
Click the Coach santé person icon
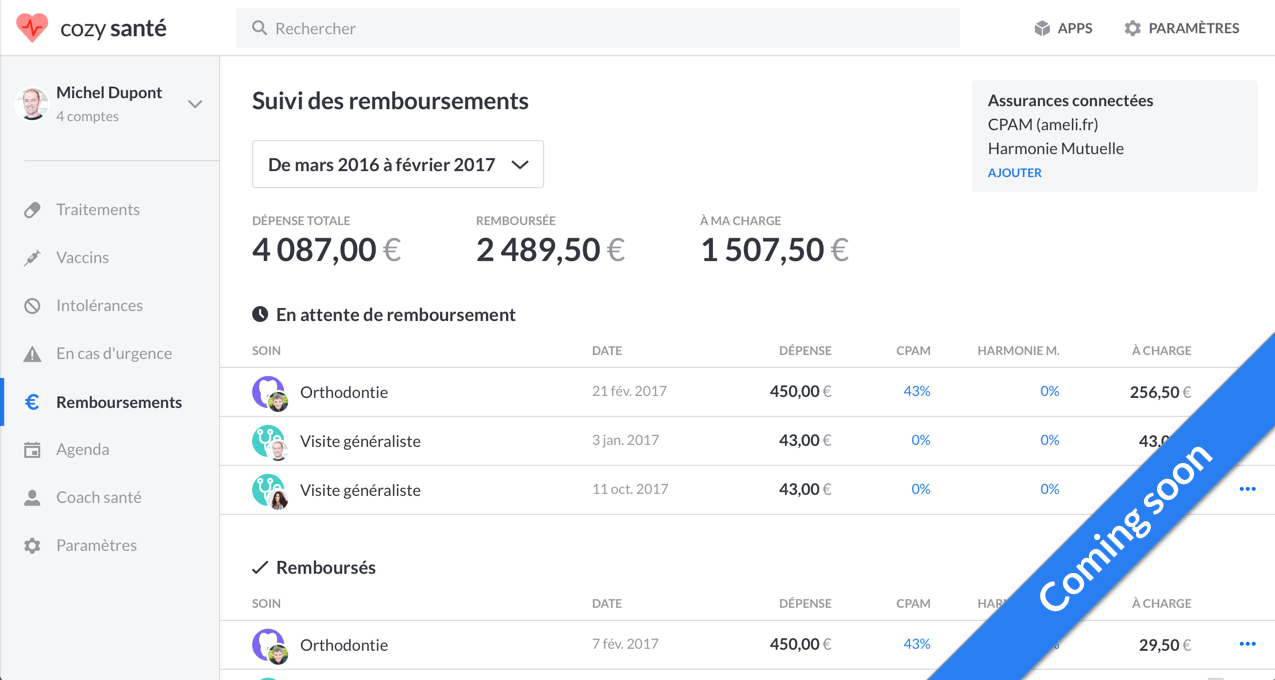click(32, 498)
